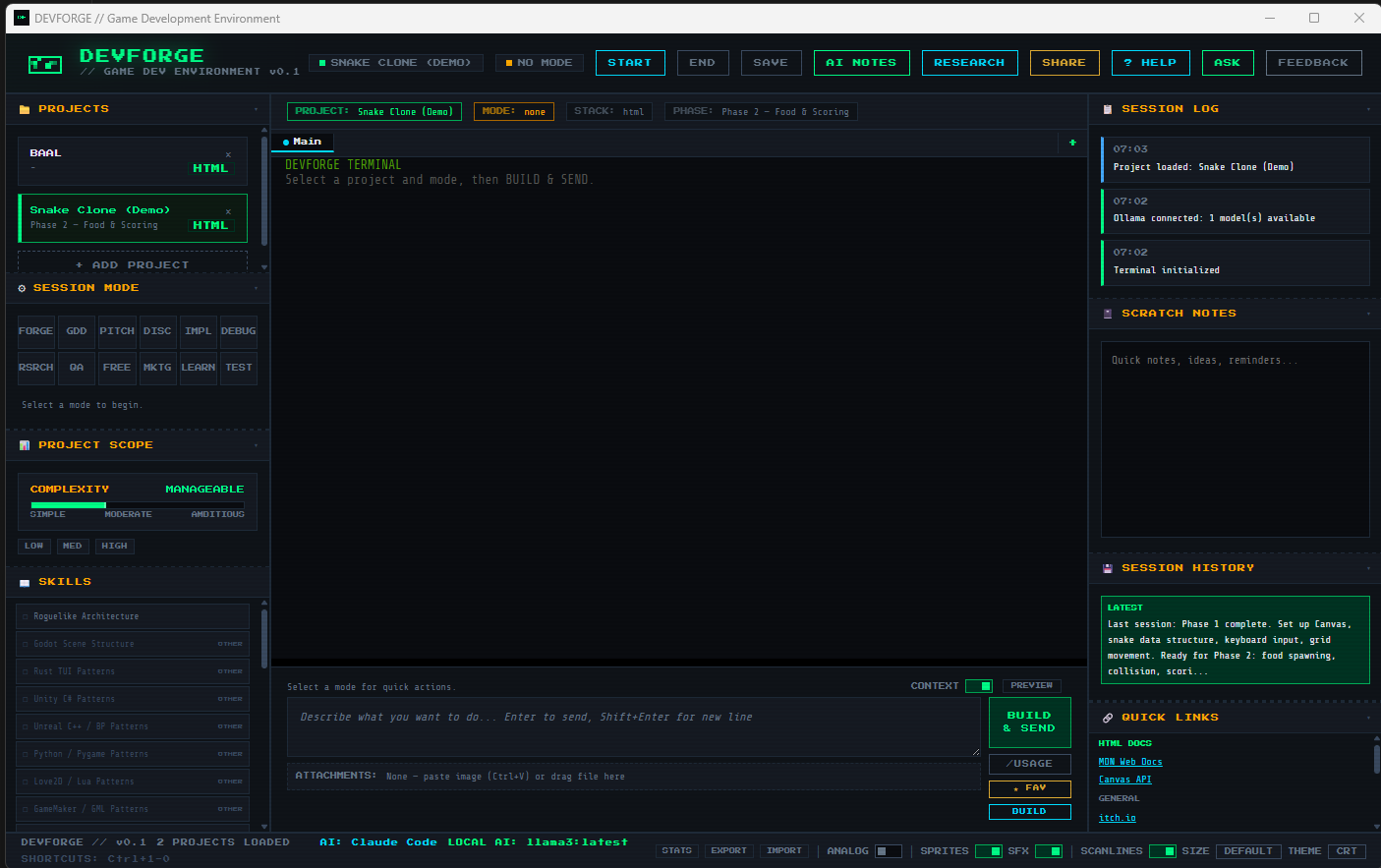Image resolution: width=1381 pixels, height=868 pixels.
Task: Toggle the SPRITES switch
Action: tap(989, 851)
